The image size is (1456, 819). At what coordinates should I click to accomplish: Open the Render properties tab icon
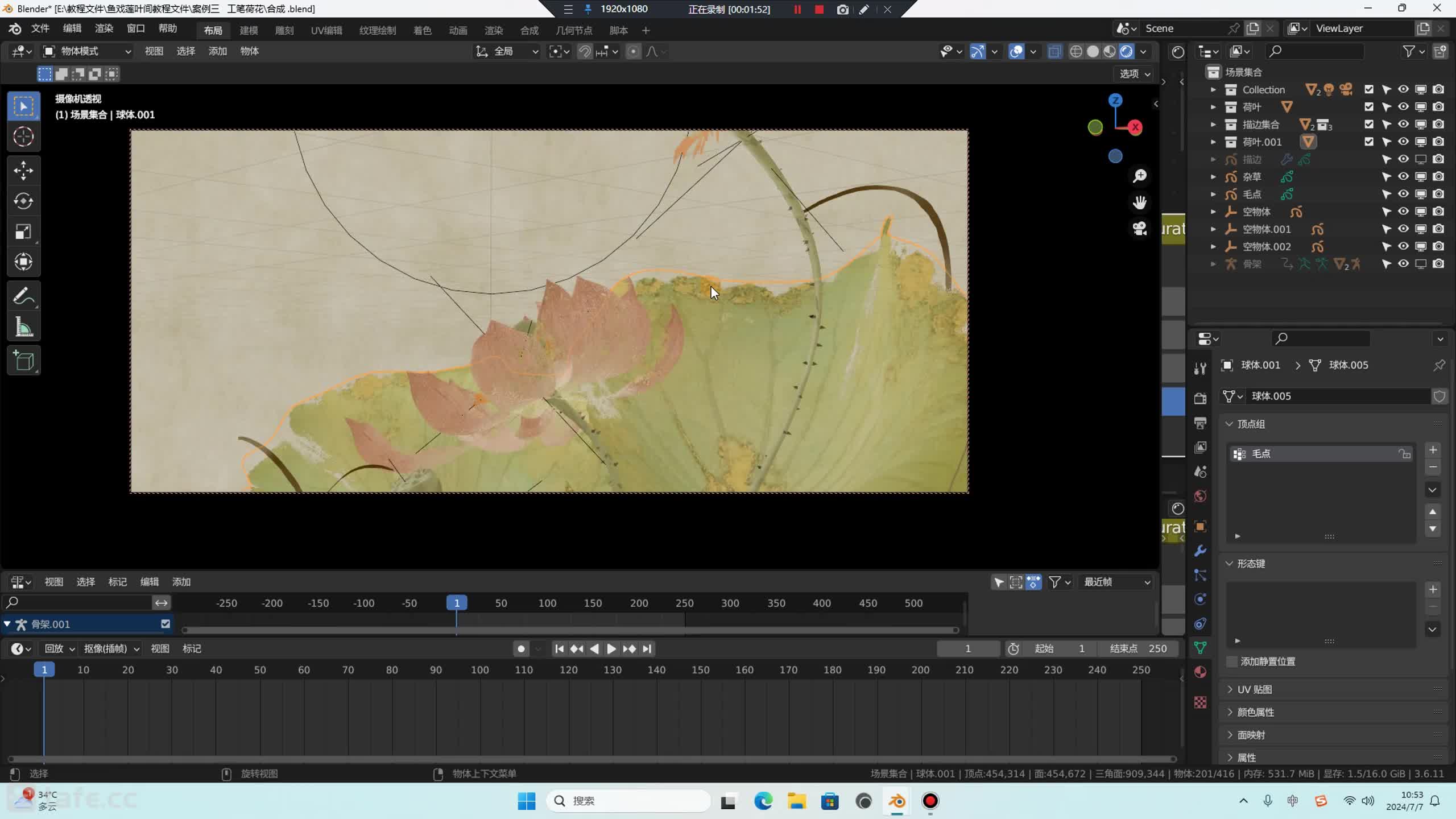(1200, 398)
